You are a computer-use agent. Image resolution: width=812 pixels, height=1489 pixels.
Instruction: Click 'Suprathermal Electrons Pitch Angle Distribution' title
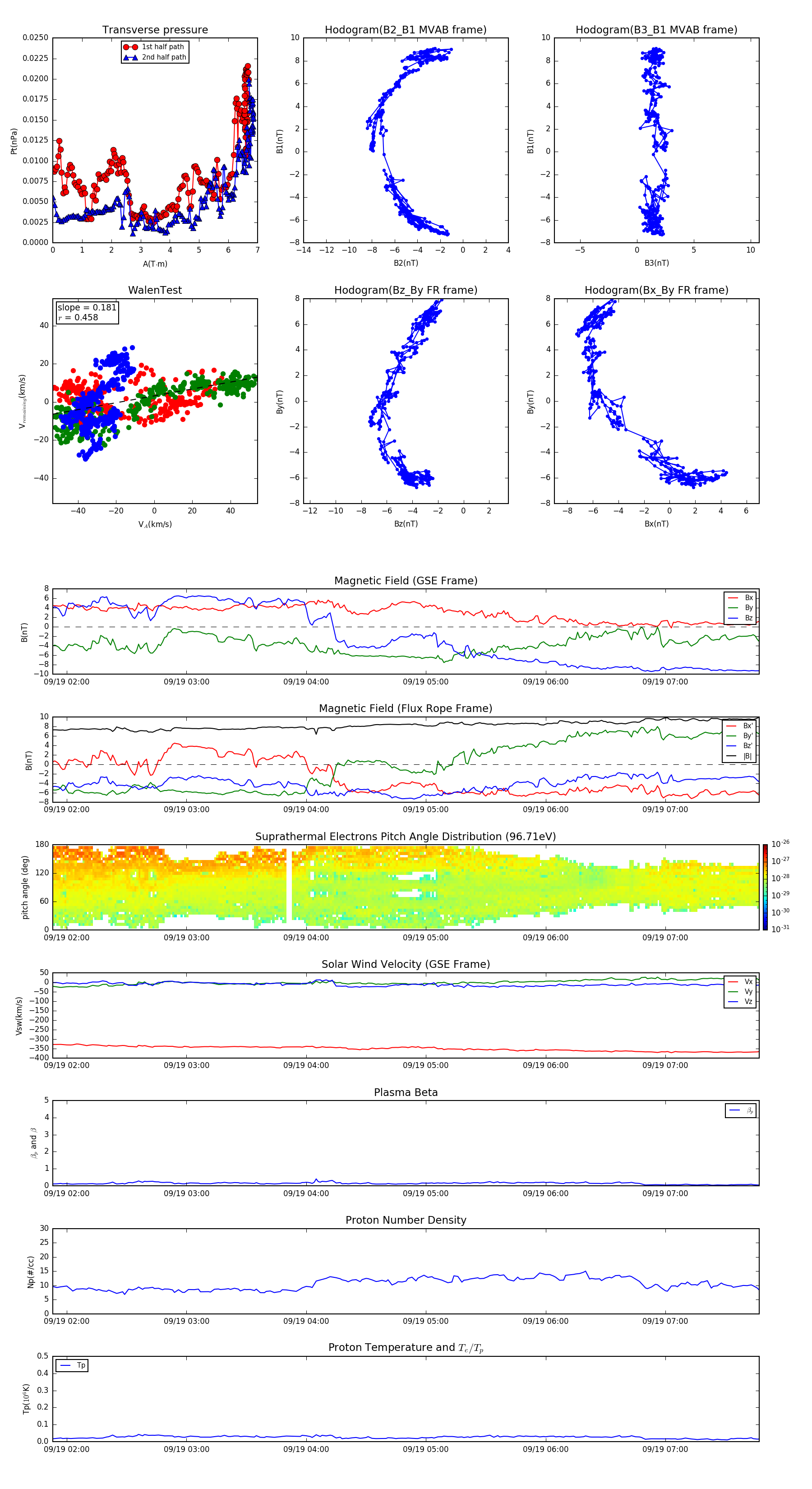(x=406, y=837)
